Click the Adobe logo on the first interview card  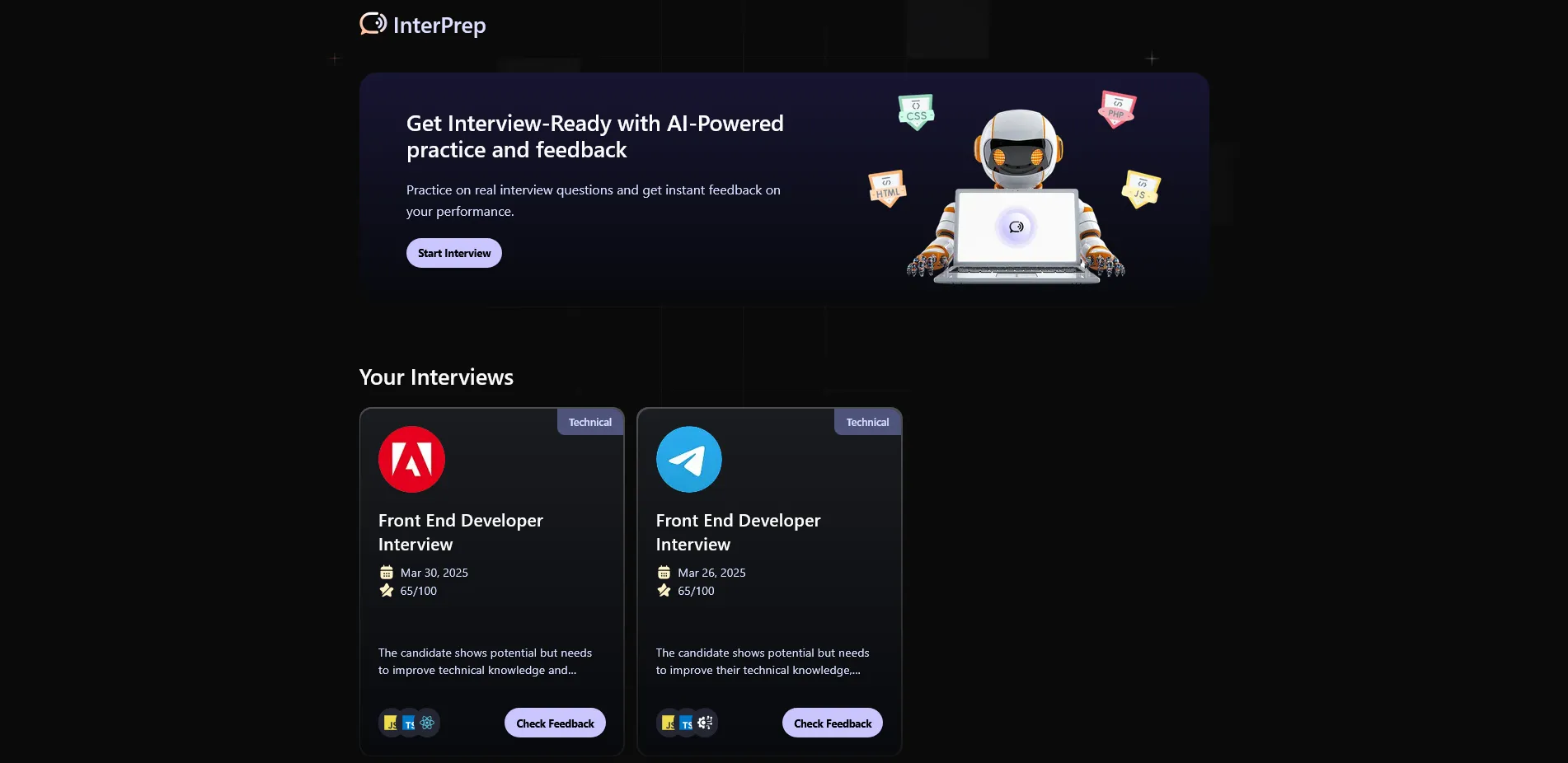(411, 459)
